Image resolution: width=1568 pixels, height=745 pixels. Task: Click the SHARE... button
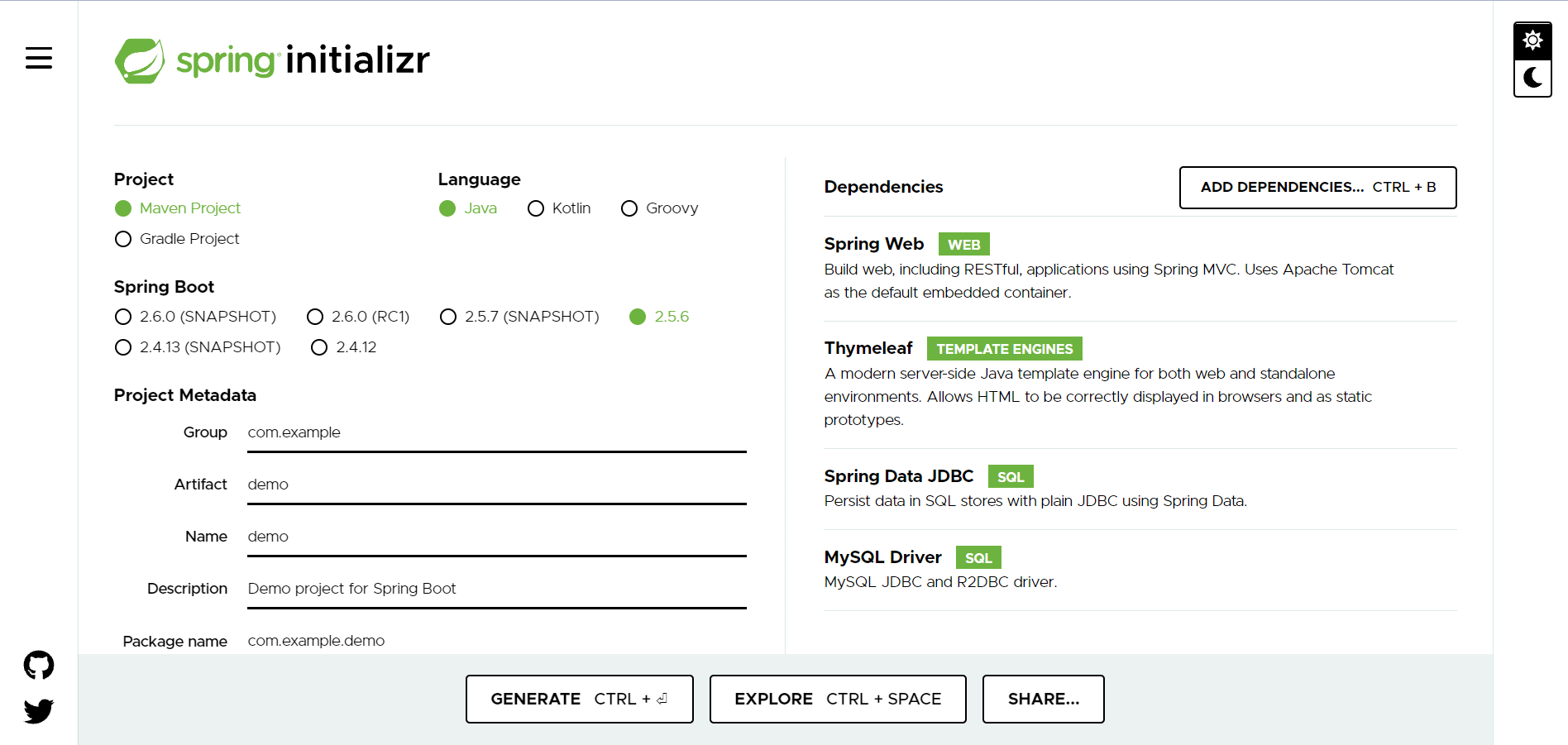1044,700
